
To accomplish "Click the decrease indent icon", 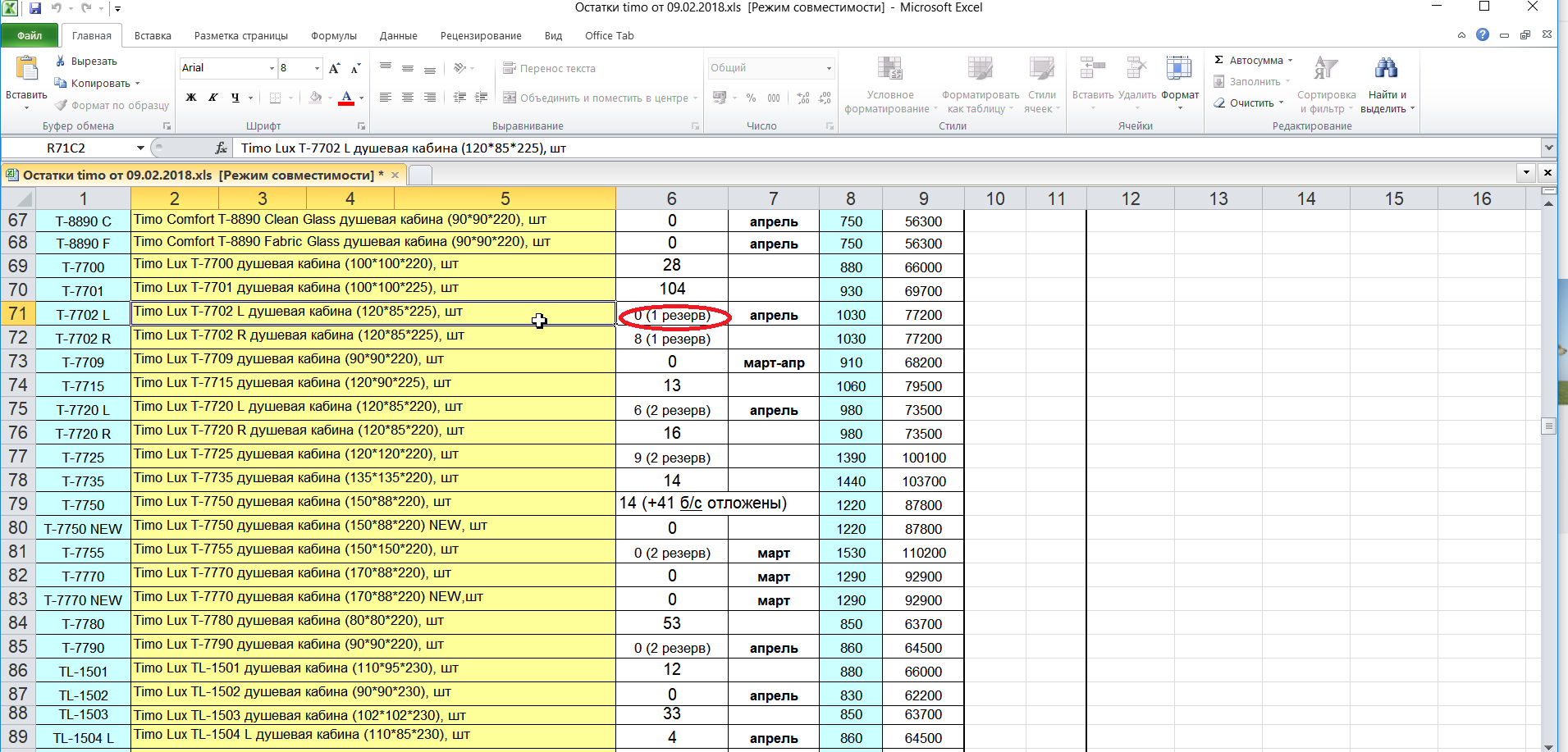I will click(x=459, y=98).
